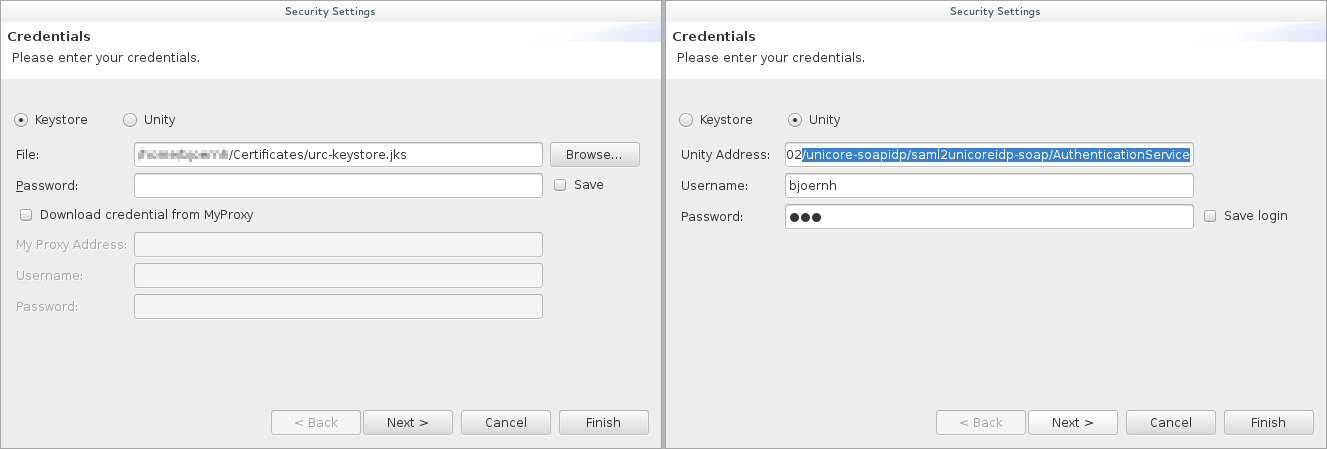Click the Unity Address field

(989, 155)
